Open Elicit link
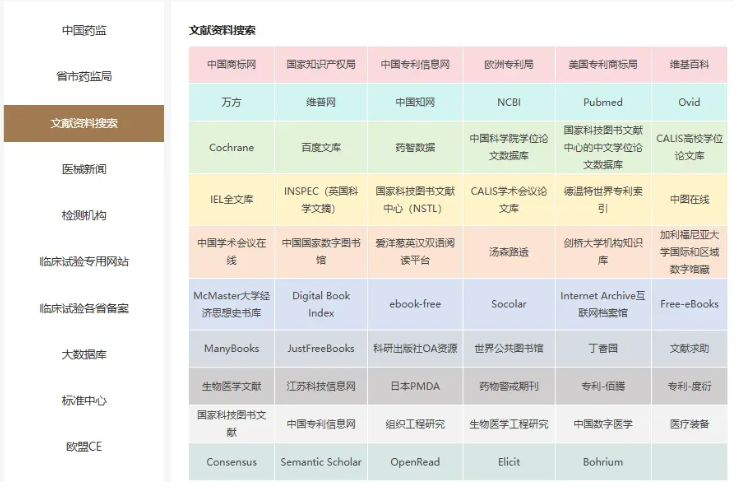The width and height of the screenshot is (744, 489). coord(515,468)
